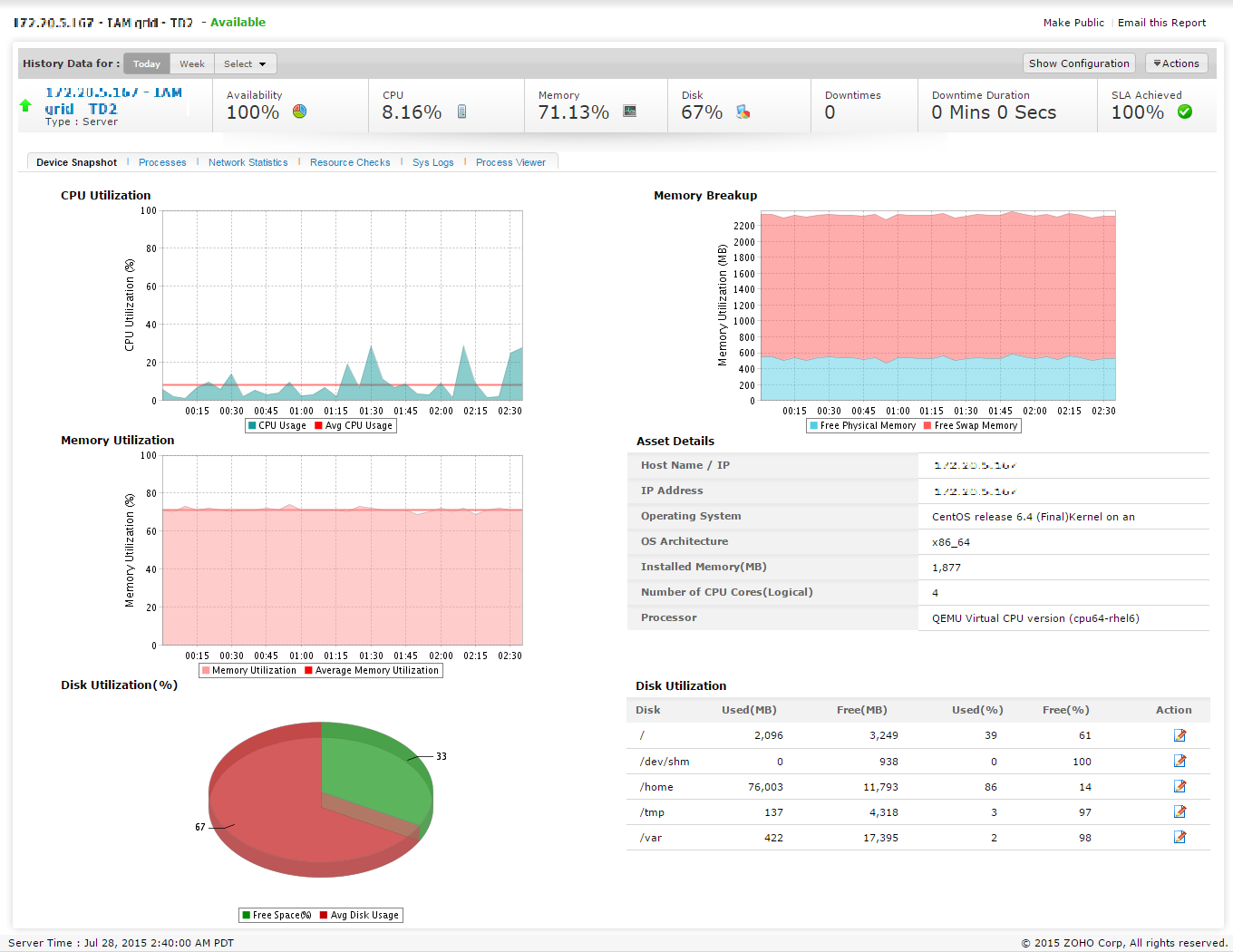
Task: Open the Sys Logs tab
Action: tap(432, 162)
